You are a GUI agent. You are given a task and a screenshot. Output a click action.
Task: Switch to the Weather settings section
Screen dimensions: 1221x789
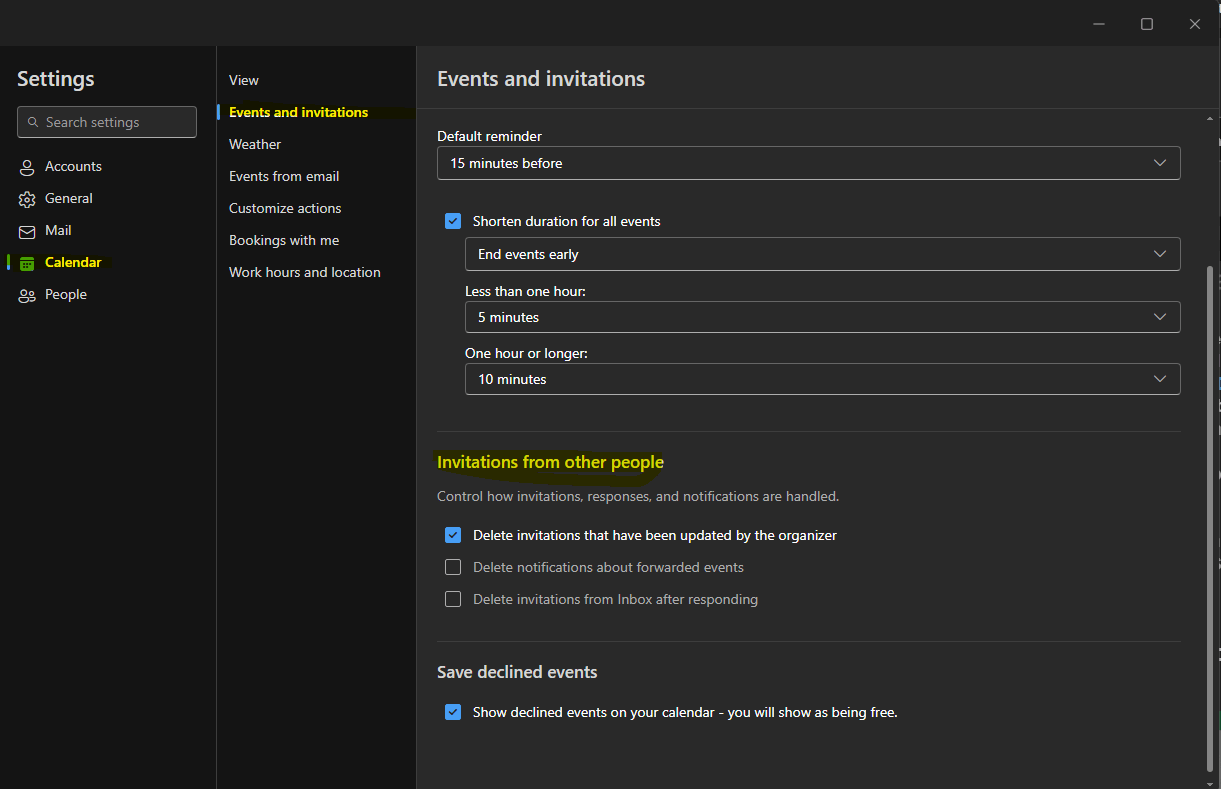pyautogui.click(x=255, y=144)
